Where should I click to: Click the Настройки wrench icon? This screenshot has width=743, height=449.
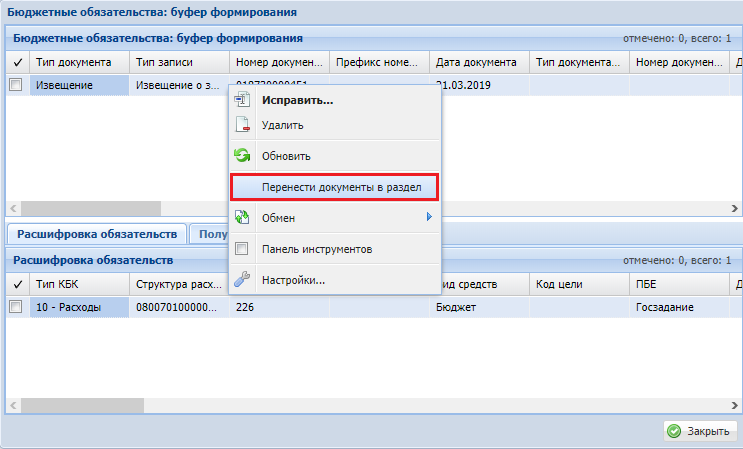pyautogui.click(x=241, y=280)
